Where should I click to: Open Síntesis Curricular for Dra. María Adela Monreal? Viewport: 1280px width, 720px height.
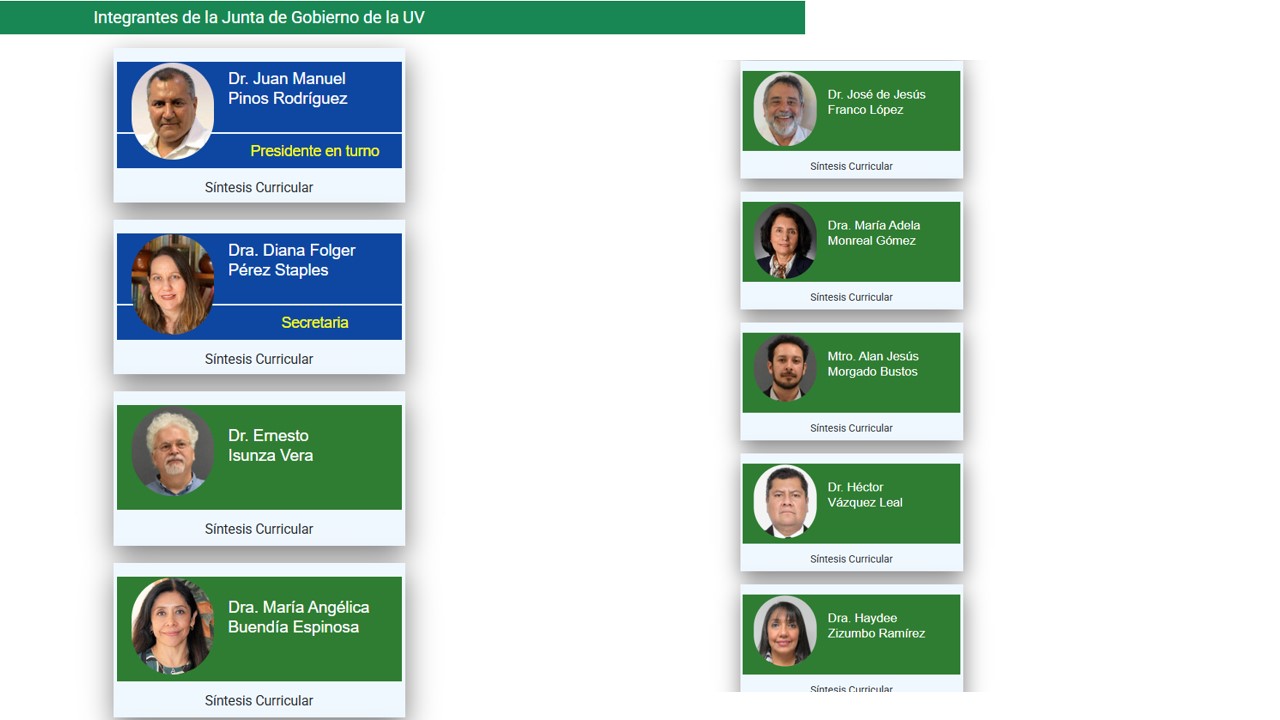click(x=851, y=297)
